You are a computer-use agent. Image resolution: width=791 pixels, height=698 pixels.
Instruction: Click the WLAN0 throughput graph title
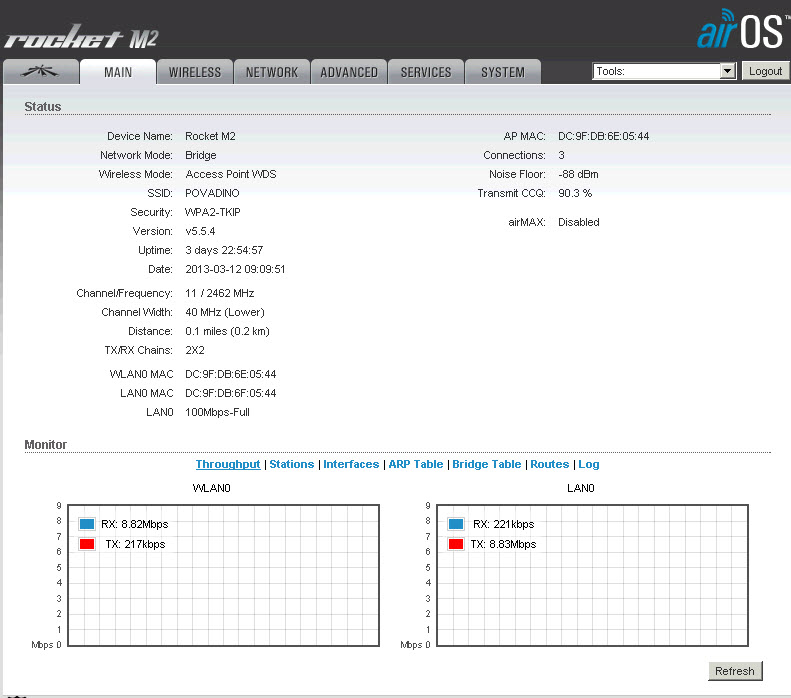click(x=211, y=488)
